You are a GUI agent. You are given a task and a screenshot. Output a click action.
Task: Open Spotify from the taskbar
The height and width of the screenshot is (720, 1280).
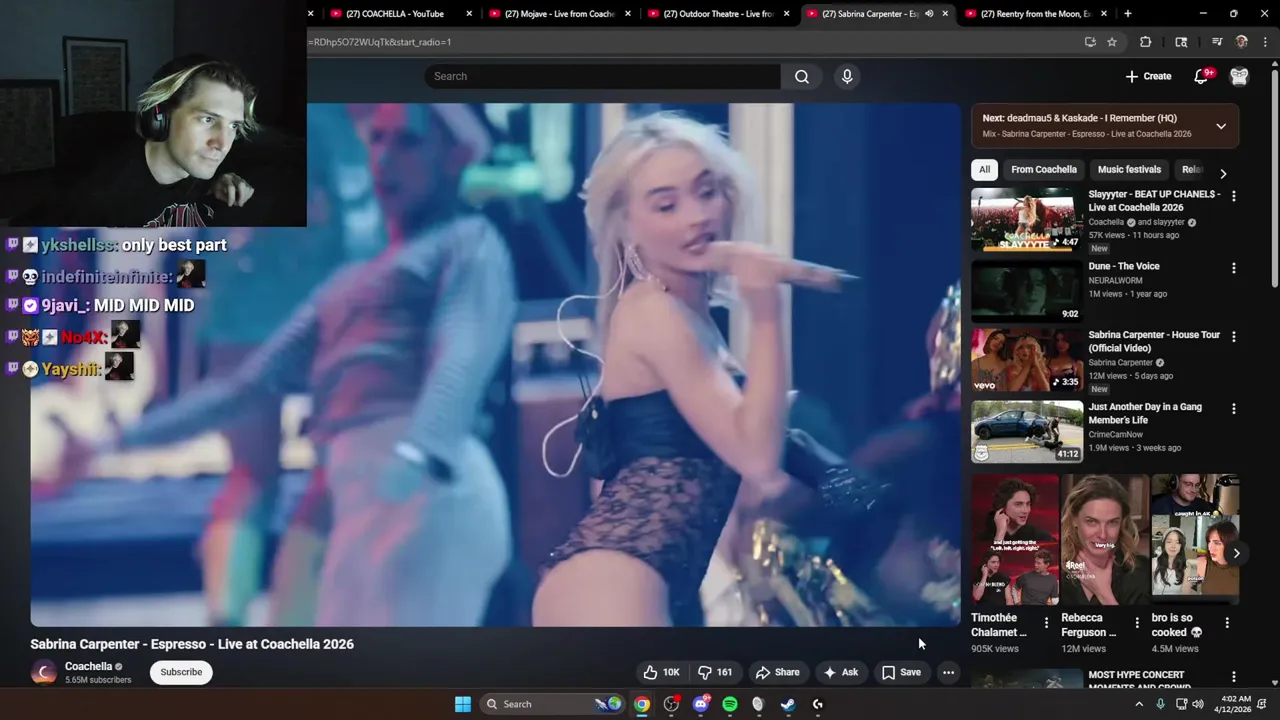click(730, 704)
